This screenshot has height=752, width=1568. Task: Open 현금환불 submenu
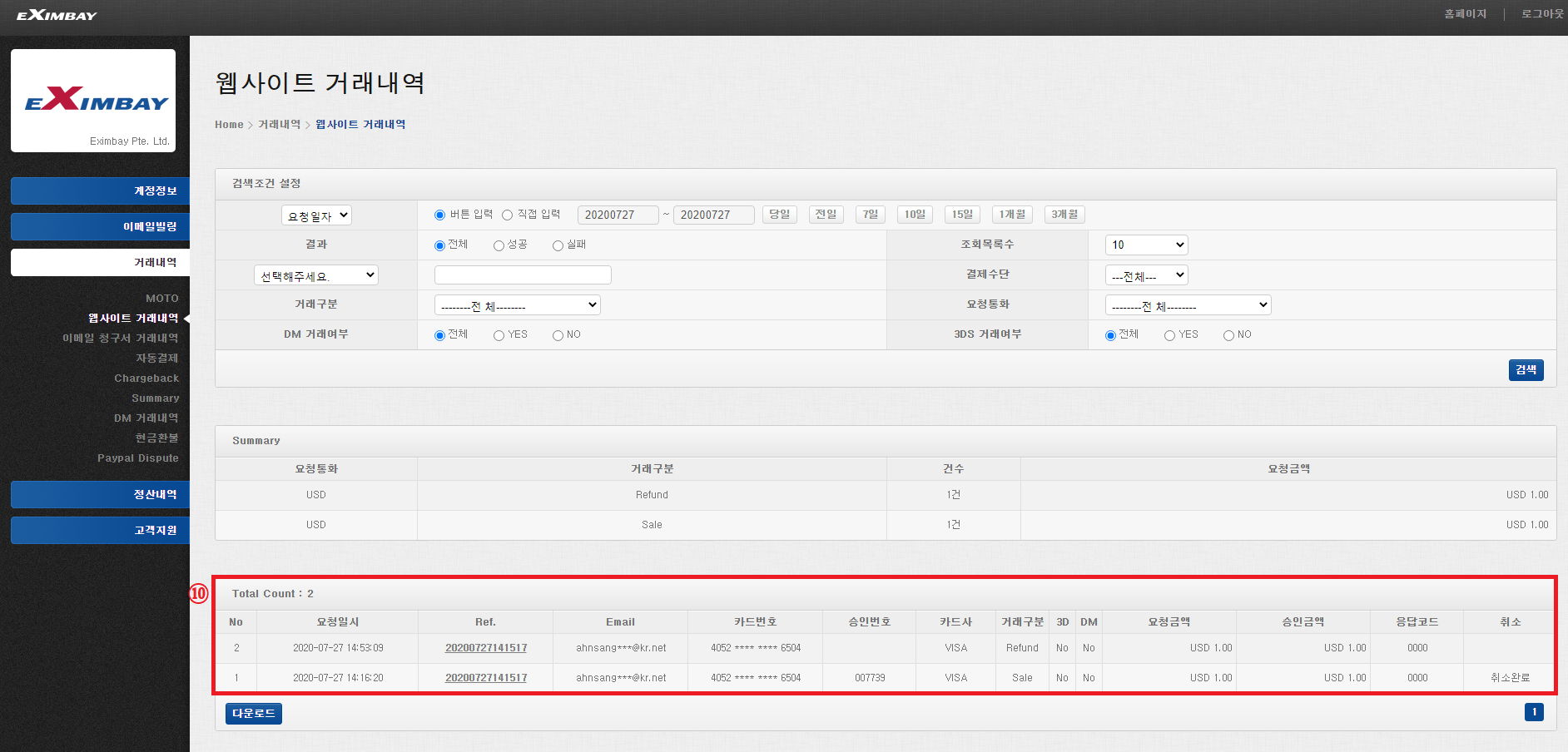pos(157,438)
